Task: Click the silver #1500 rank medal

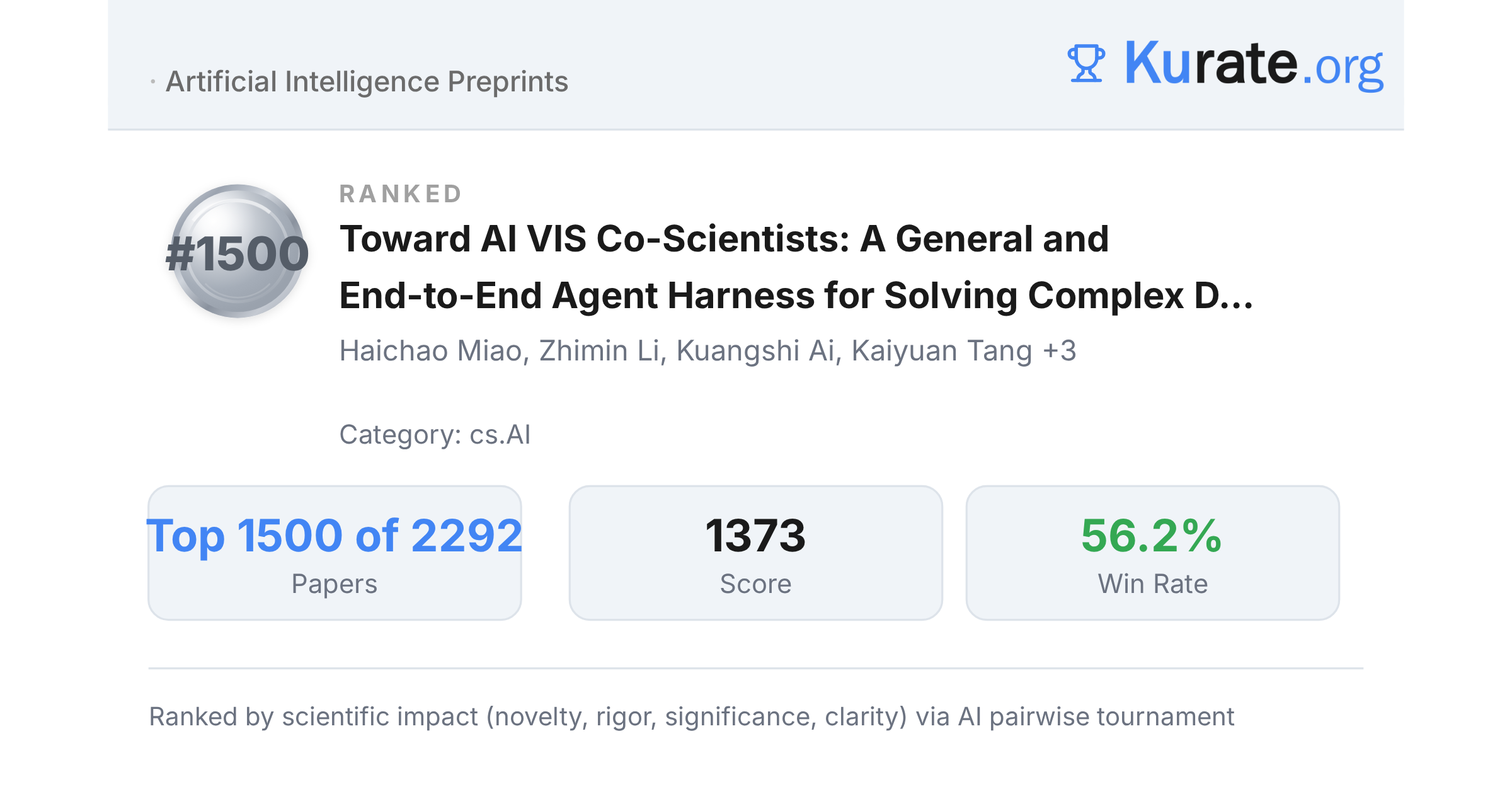Action: [237, 251]
